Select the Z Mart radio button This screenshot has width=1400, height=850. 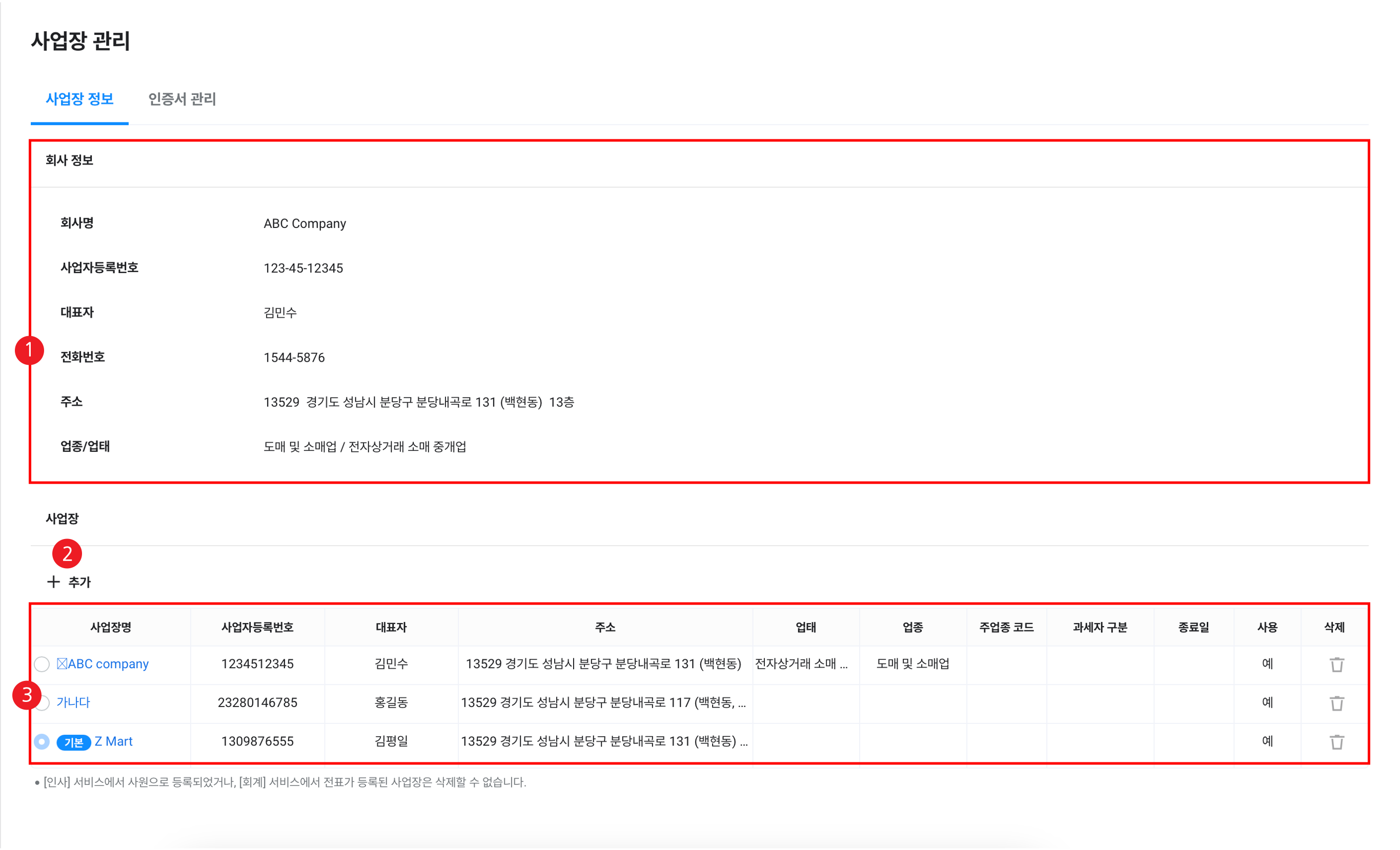pos(42,741)
